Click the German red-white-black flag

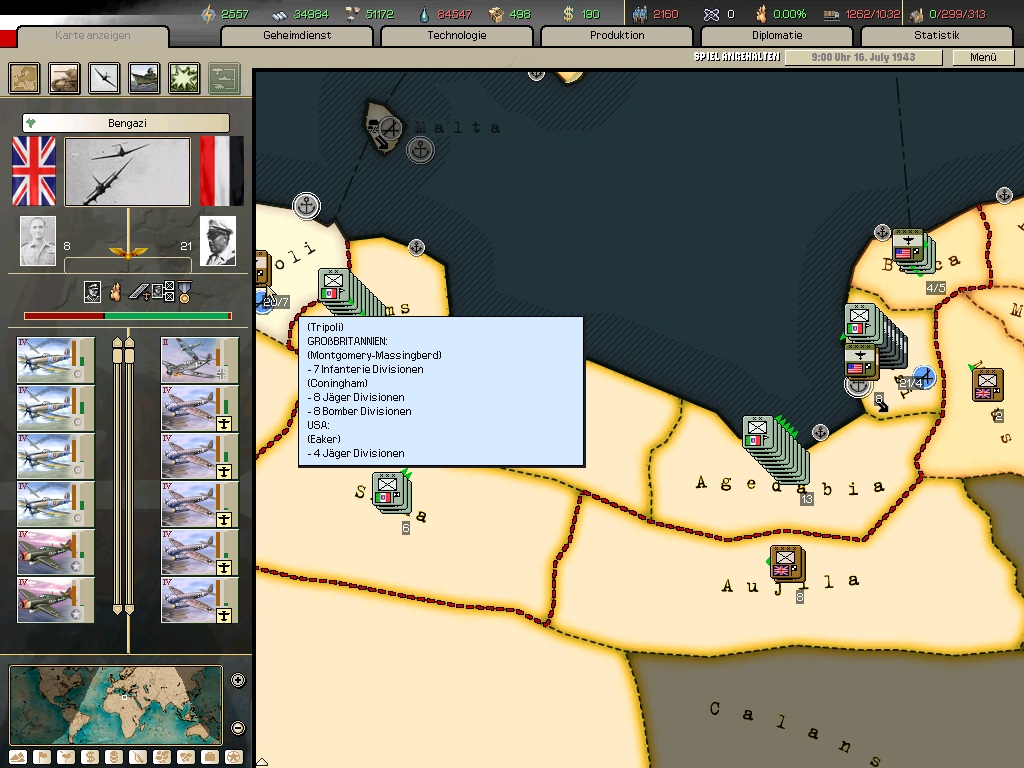pyautogui.click(x=221, y=171)
